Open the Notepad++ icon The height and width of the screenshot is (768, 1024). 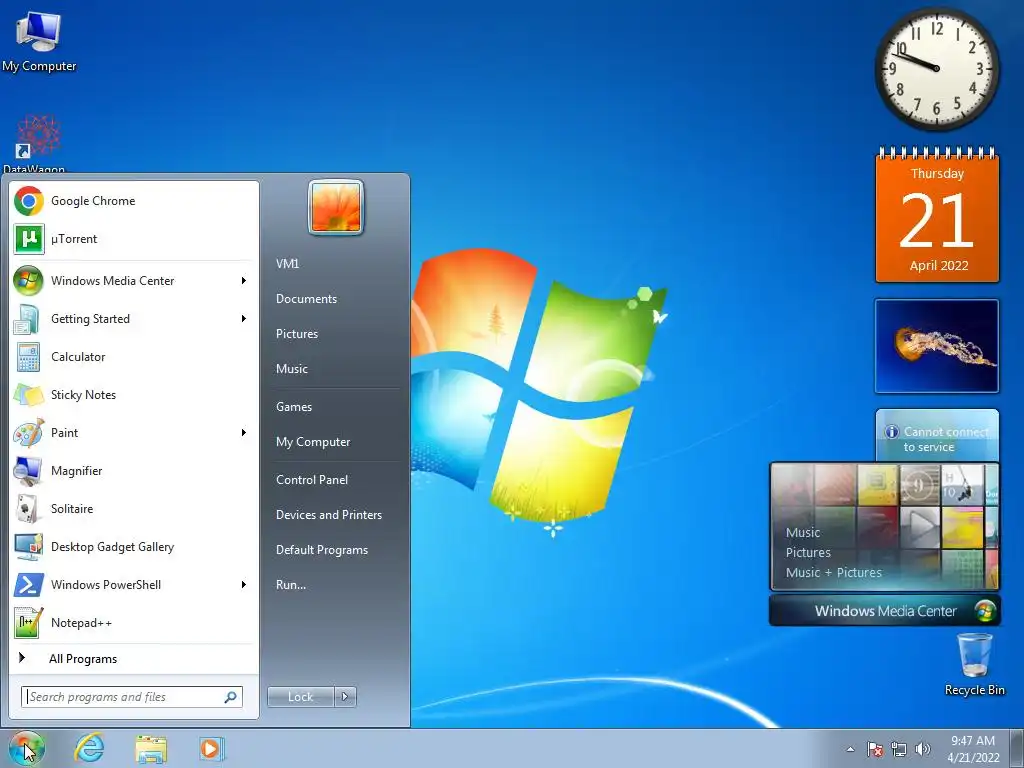click(28, 622)
